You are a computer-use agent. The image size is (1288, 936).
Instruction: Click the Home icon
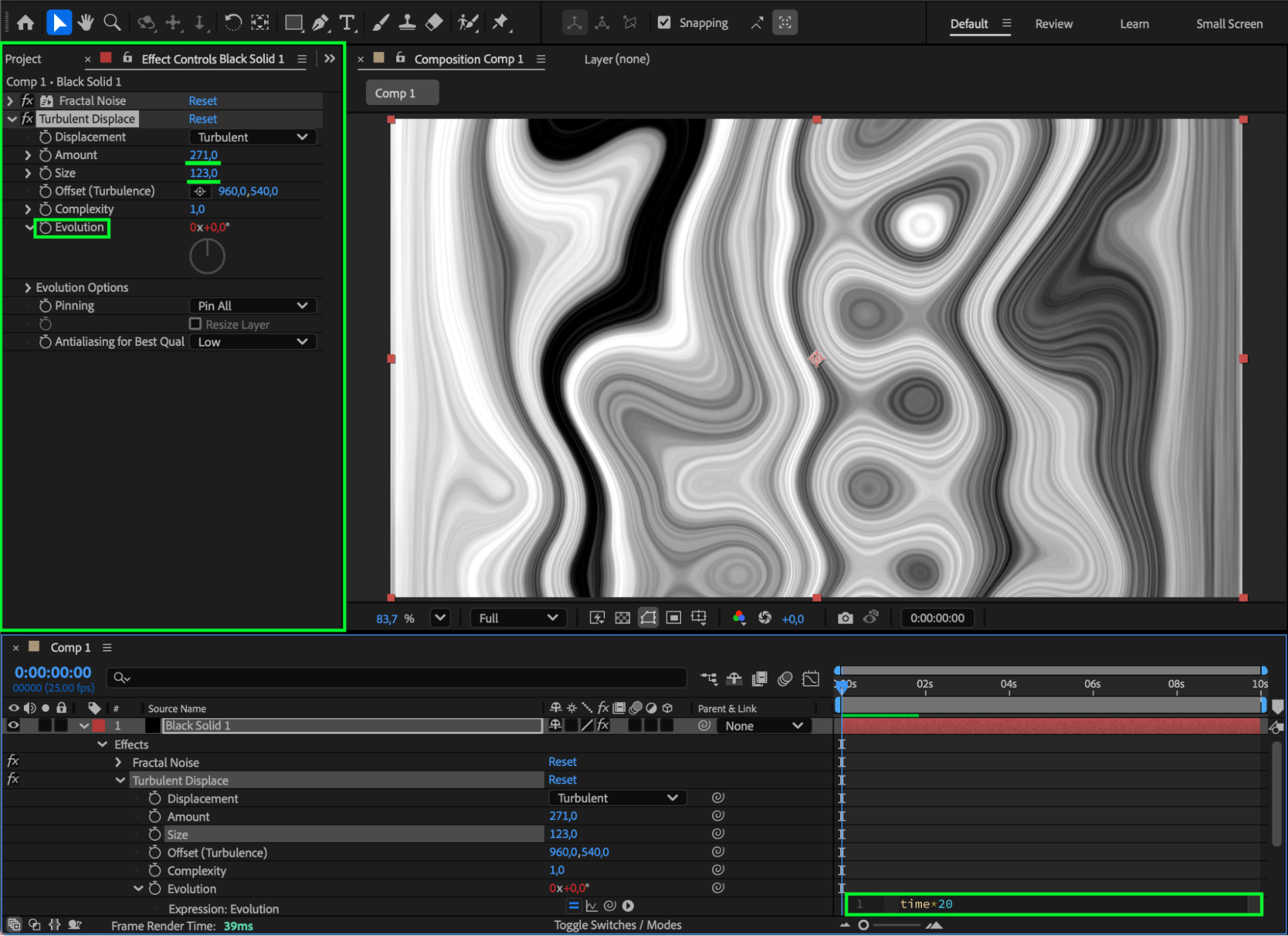click(x=26, y=23)
